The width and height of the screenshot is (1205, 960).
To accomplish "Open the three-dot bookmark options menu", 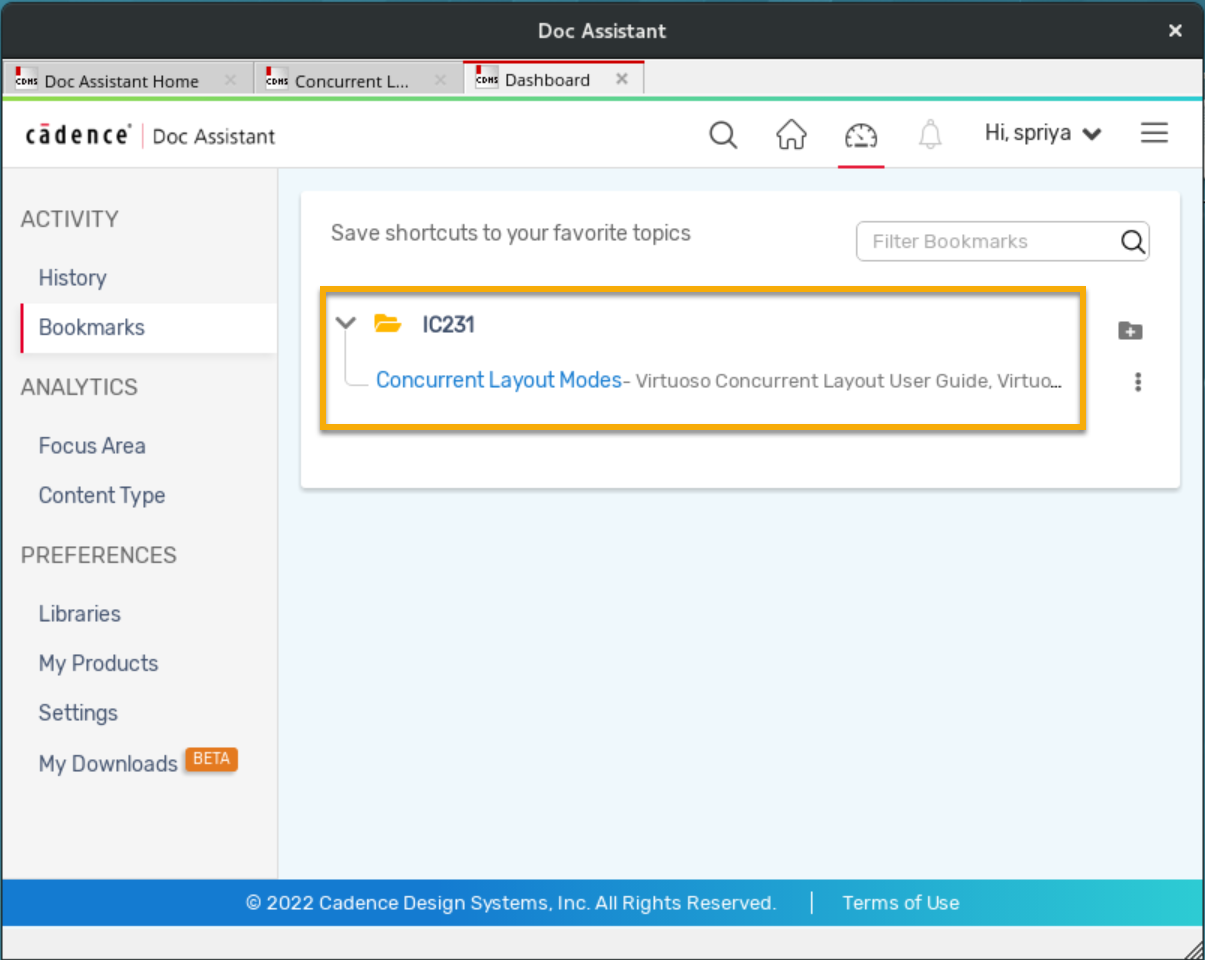I will coord(1138,381).
